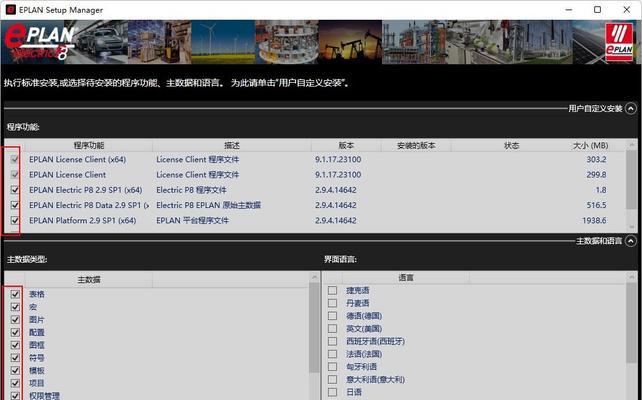Screen dimensions: 642x400
Task: Click the 状态 column header
Action: [x=511, y=145]
